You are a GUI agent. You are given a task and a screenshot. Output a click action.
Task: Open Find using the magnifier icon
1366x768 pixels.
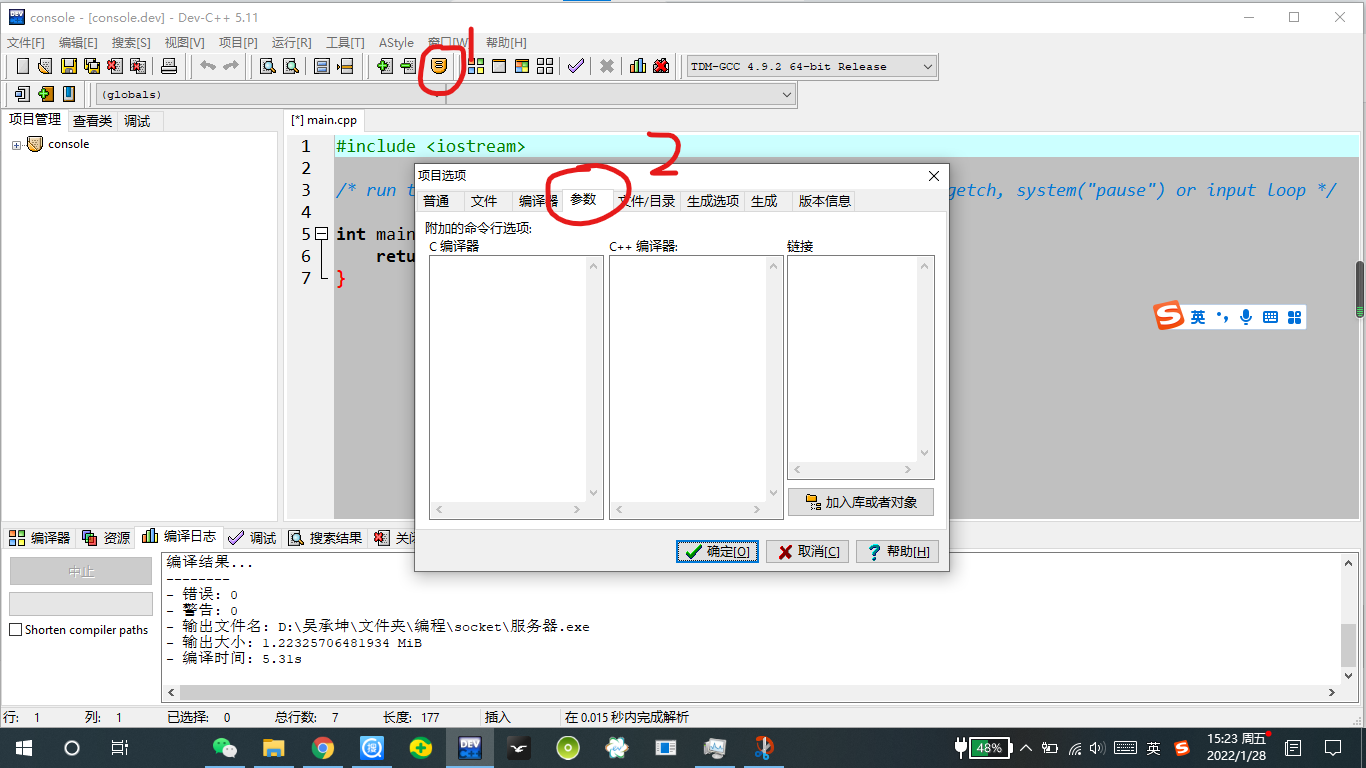coord(266,66)
